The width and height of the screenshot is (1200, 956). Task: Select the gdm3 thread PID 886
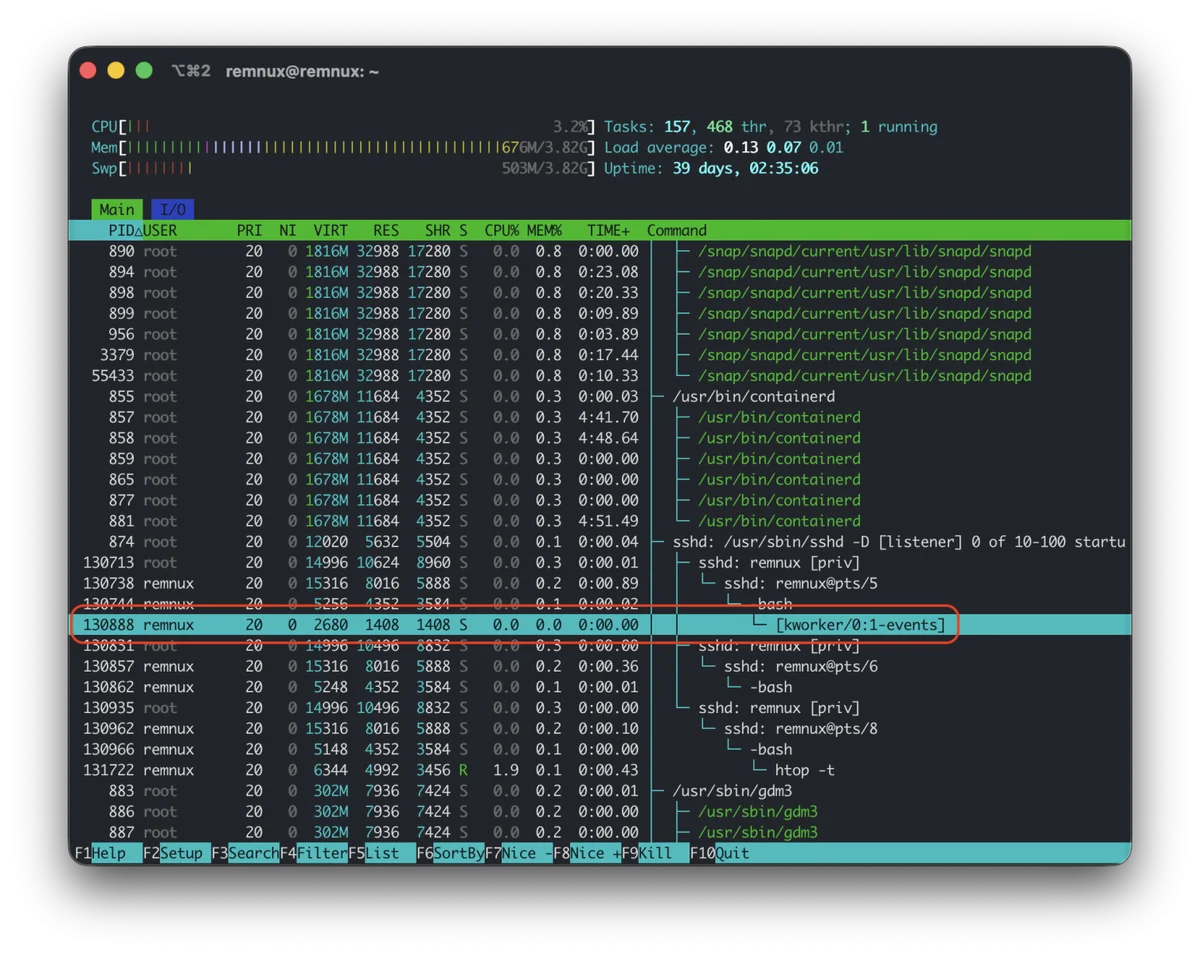pyautogui.click(x=600, y=812)
